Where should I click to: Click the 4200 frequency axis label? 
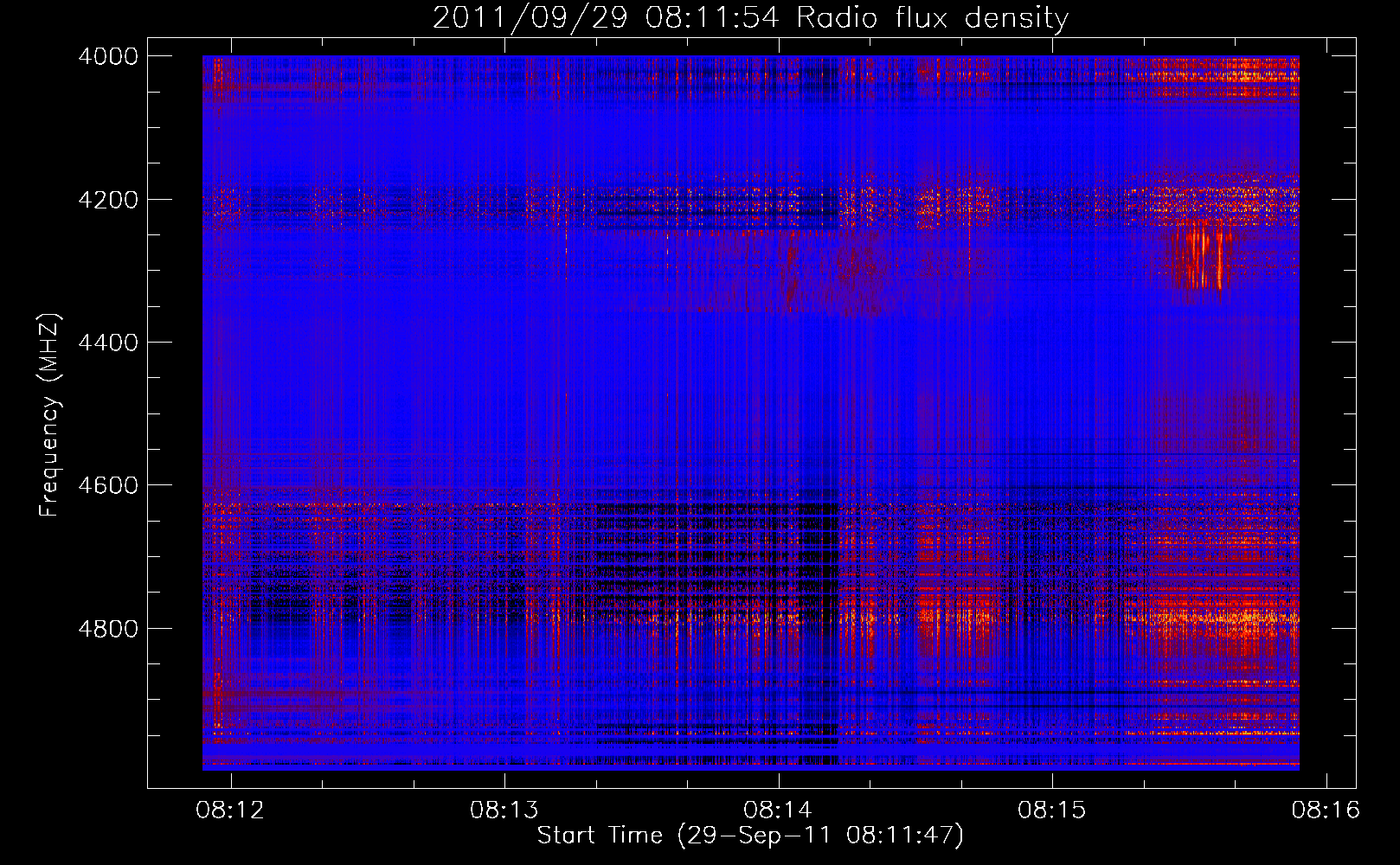[x=108, y=199]
